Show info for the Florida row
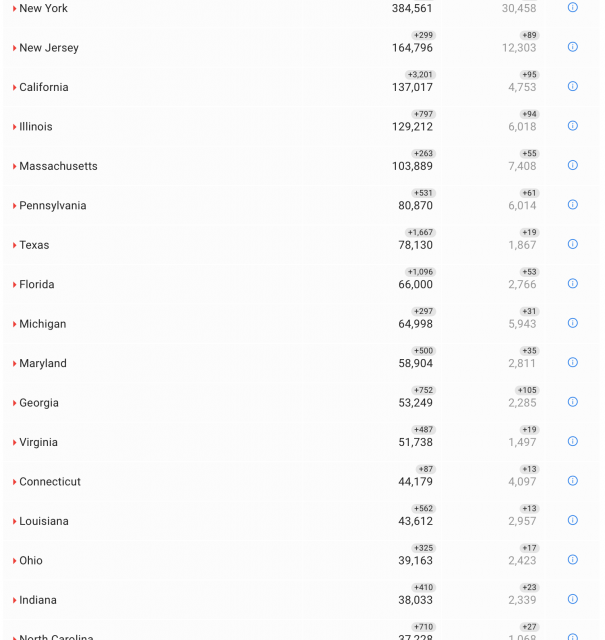Screen dimensions: 605x640 (572, 284)
